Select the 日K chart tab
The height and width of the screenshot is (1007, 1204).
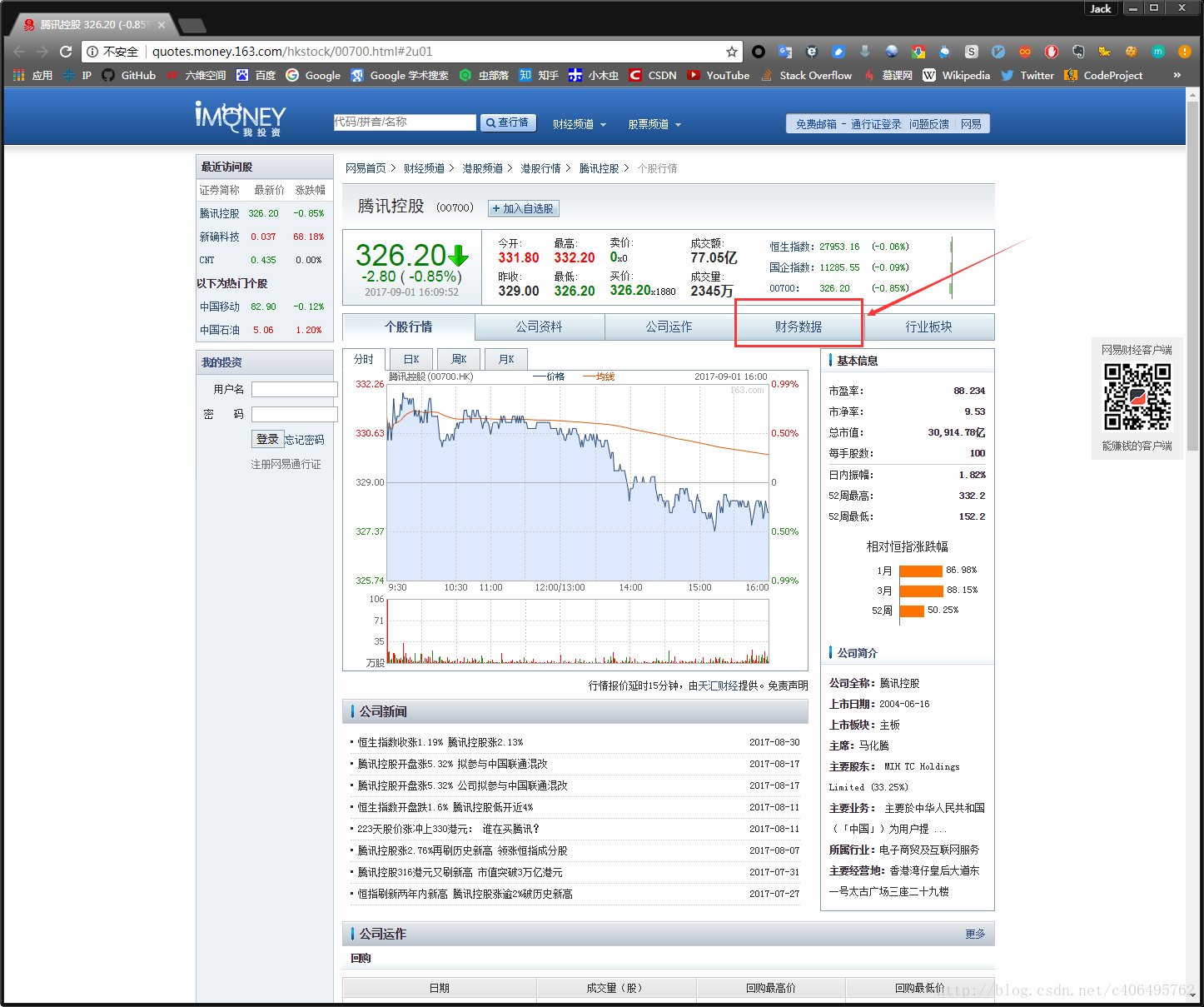[x=411, y=359]
